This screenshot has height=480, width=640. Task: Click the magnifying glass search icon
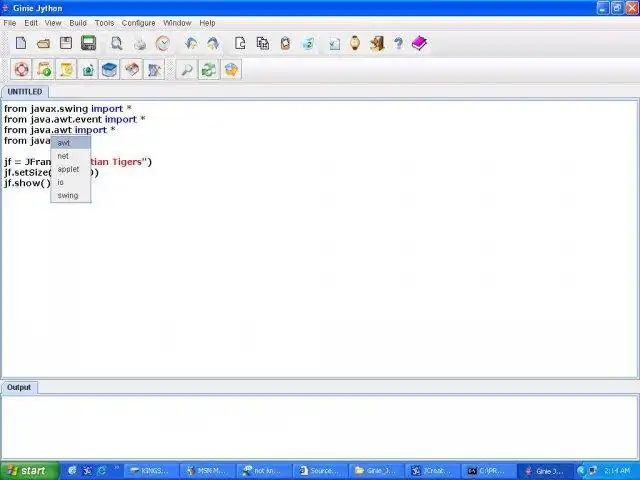pyautogui.click(x=187, y=69)
